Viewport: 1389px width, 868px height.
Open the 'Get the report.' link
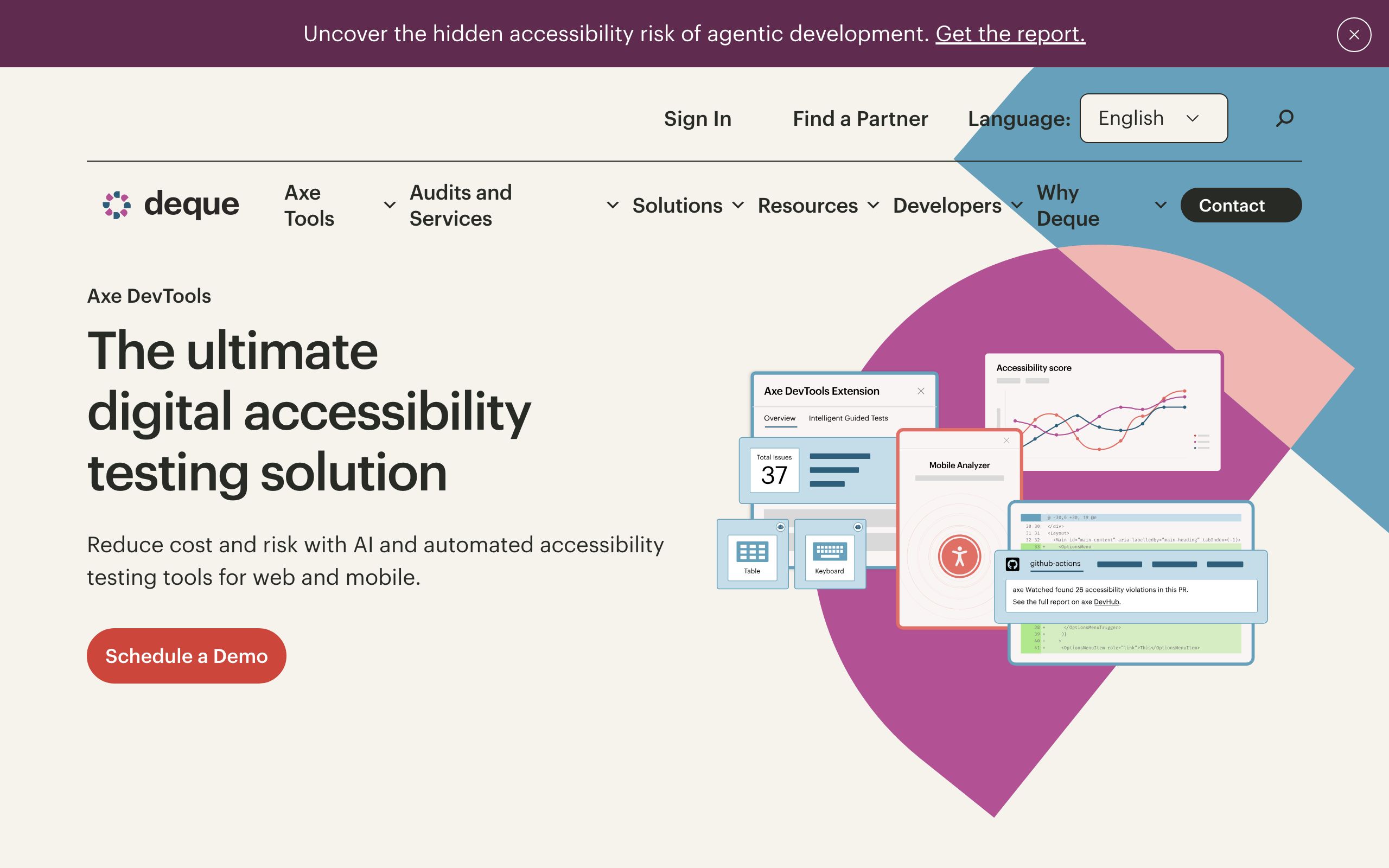coord(1010,34)
